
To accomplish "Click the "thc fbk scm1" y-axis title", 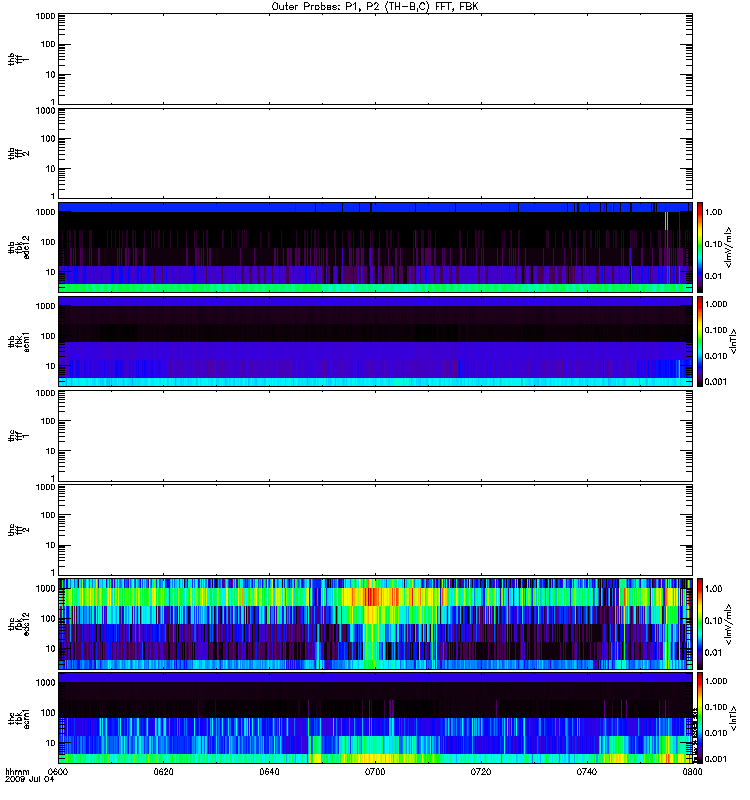I will (18, 718).
